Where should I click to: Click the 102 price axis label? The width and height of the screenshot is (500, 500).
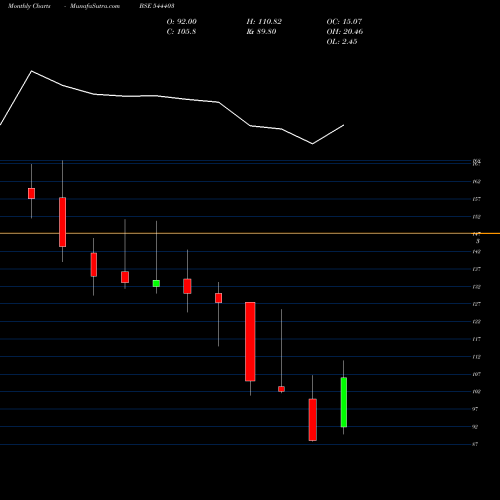(477, 392)
